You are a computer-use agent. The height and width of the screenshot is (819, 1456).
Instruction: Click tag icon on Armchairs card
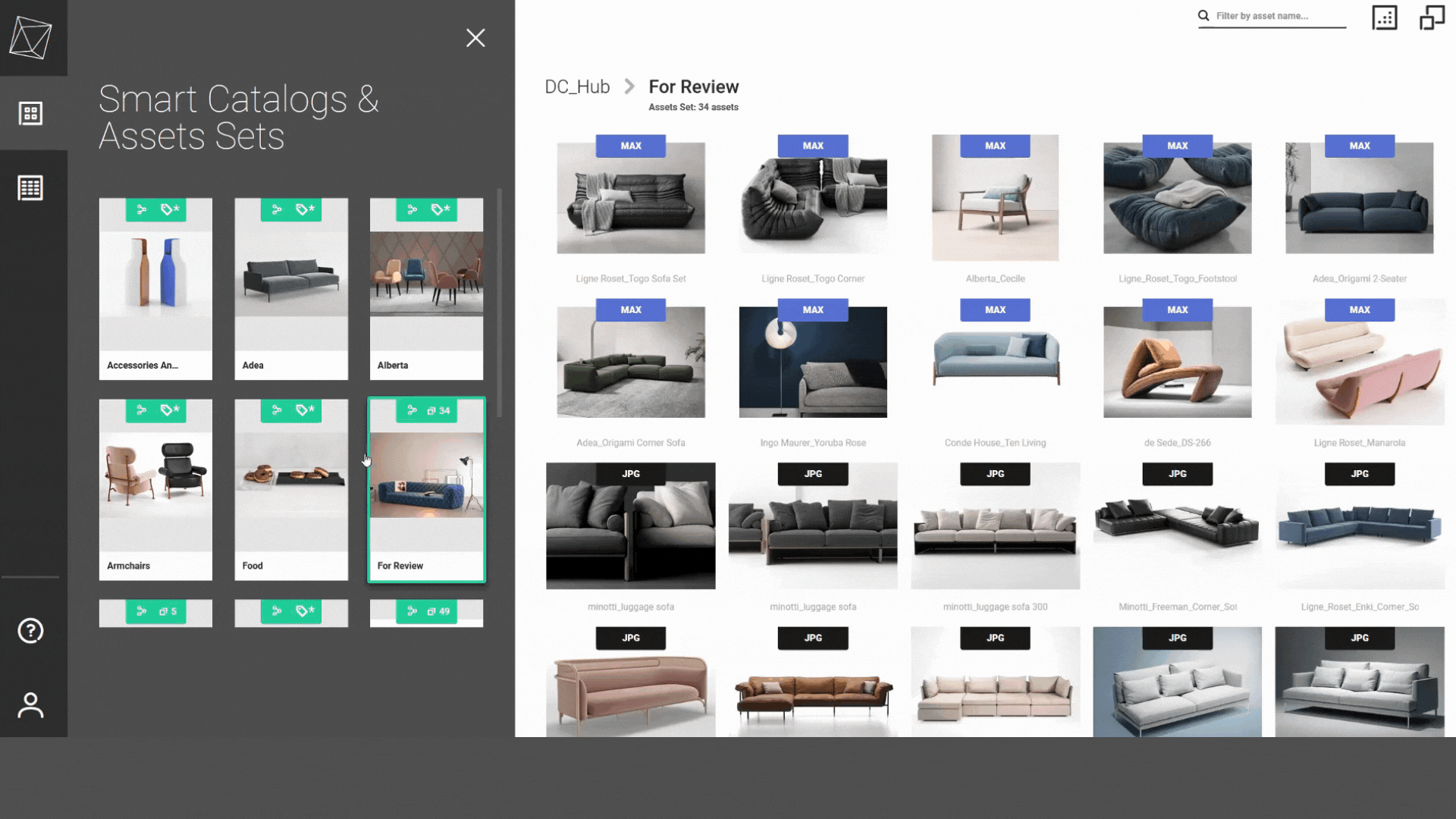[x=170, y=410]
